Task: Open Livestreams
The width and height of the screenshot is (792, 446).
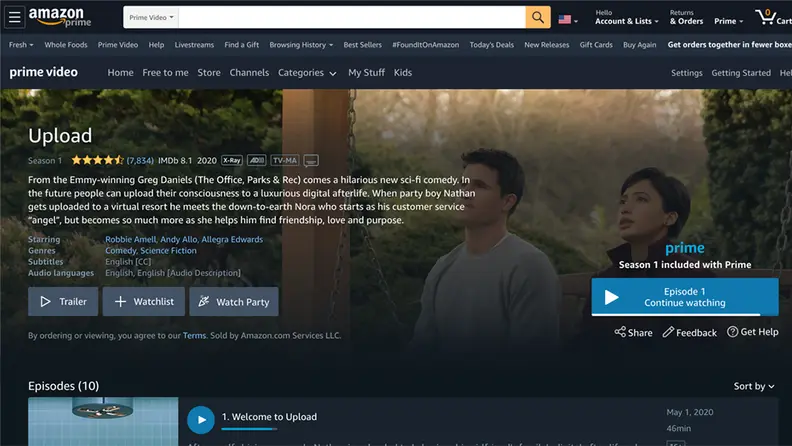Action: [x=194, y=45]
